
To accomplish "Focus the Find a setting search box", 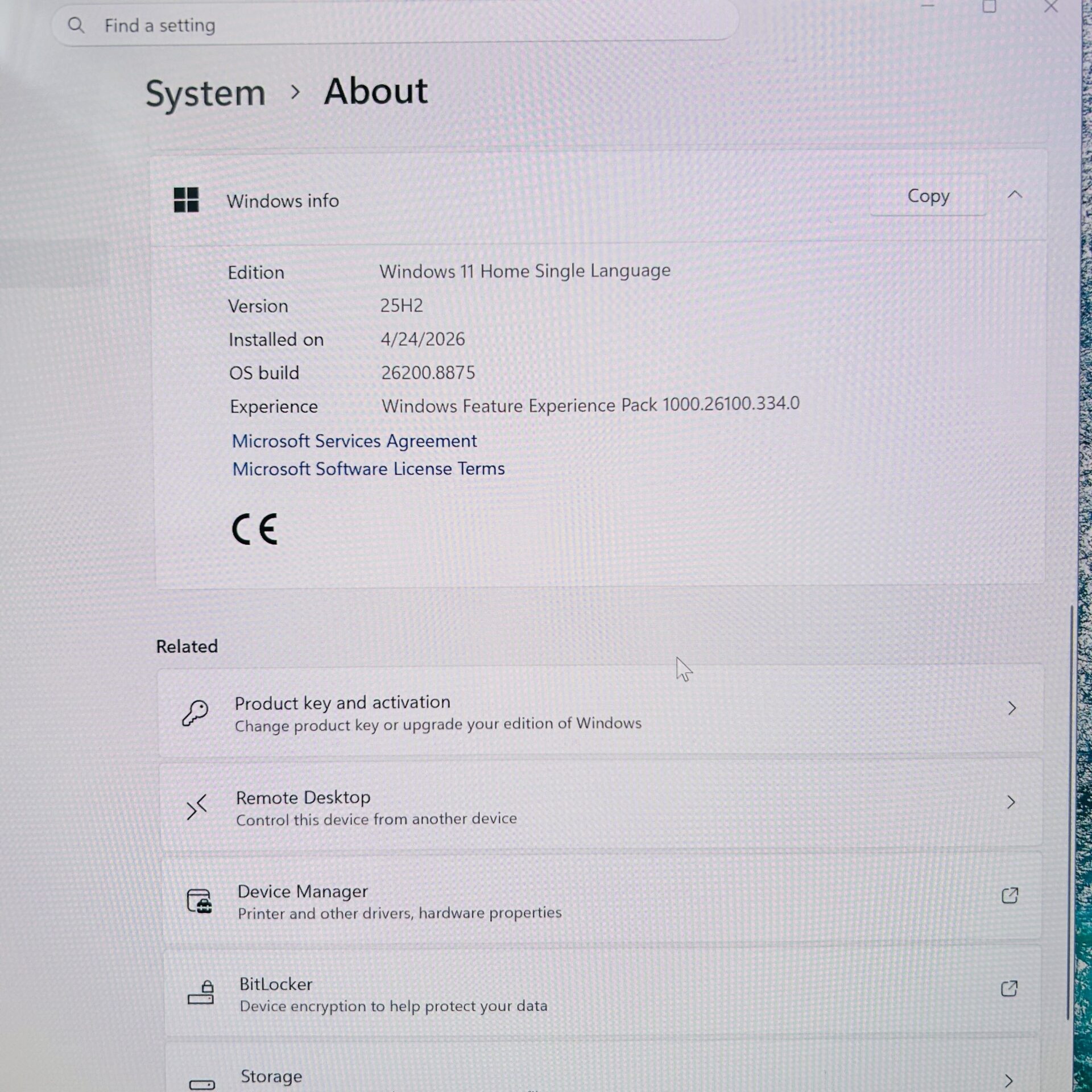I will click(x=395, y=23).
